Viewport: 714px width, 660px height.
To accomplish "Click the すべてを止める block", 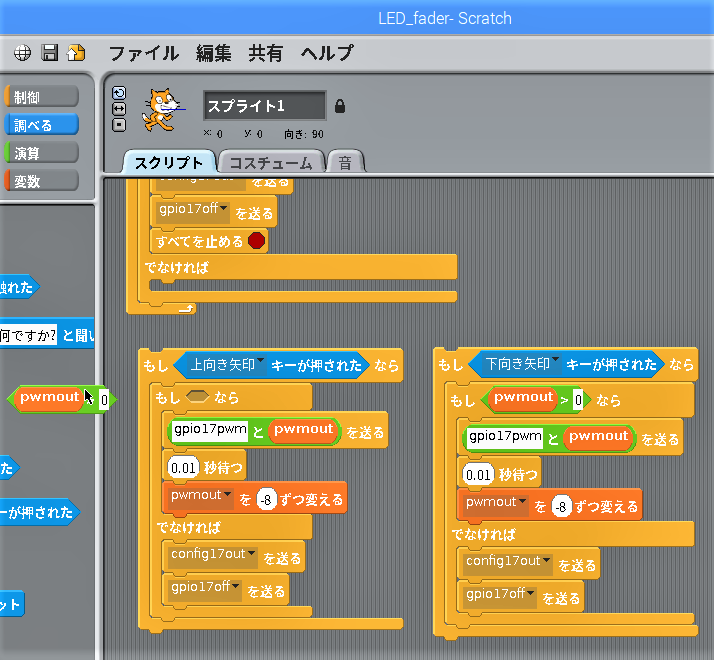I will pos(209,241).
